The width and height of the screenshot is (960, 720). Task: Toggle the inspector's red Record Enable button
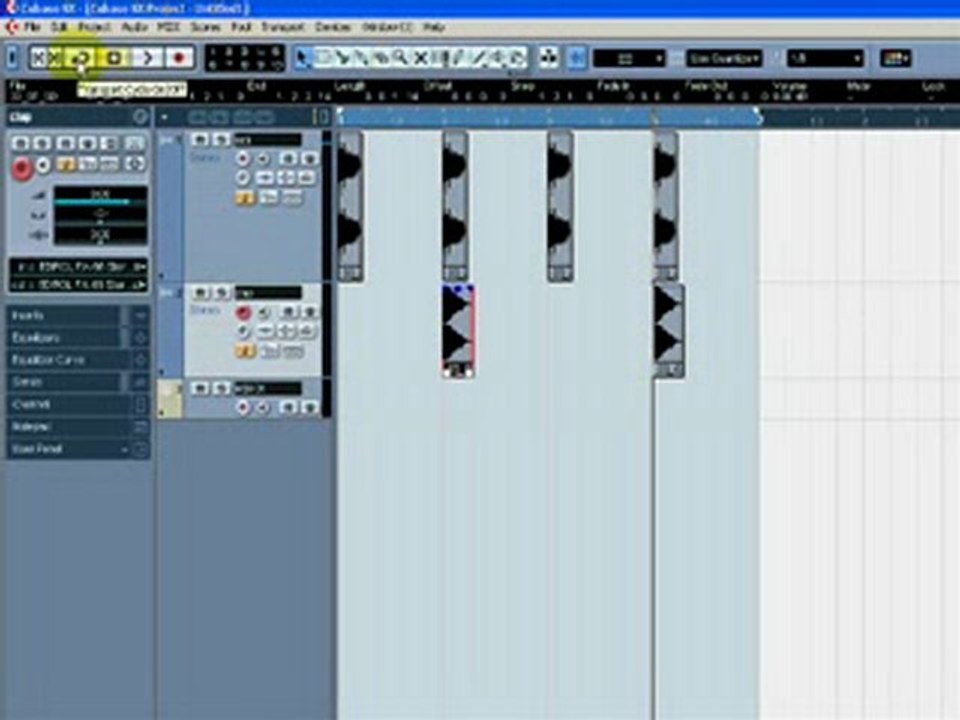click(21, 168)
